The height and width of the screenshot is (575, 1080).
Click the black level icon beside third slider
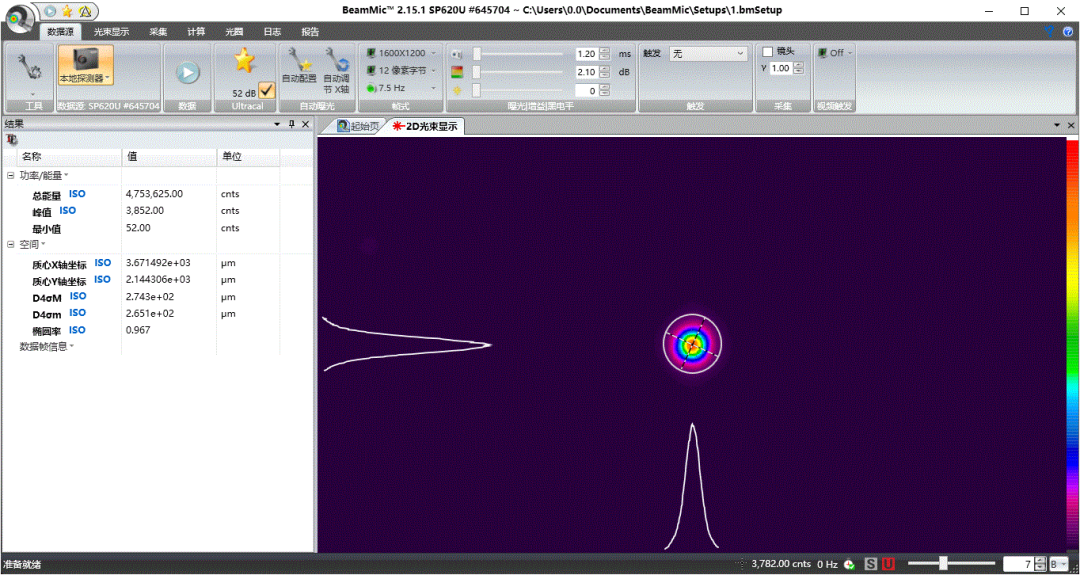point(456,90)
